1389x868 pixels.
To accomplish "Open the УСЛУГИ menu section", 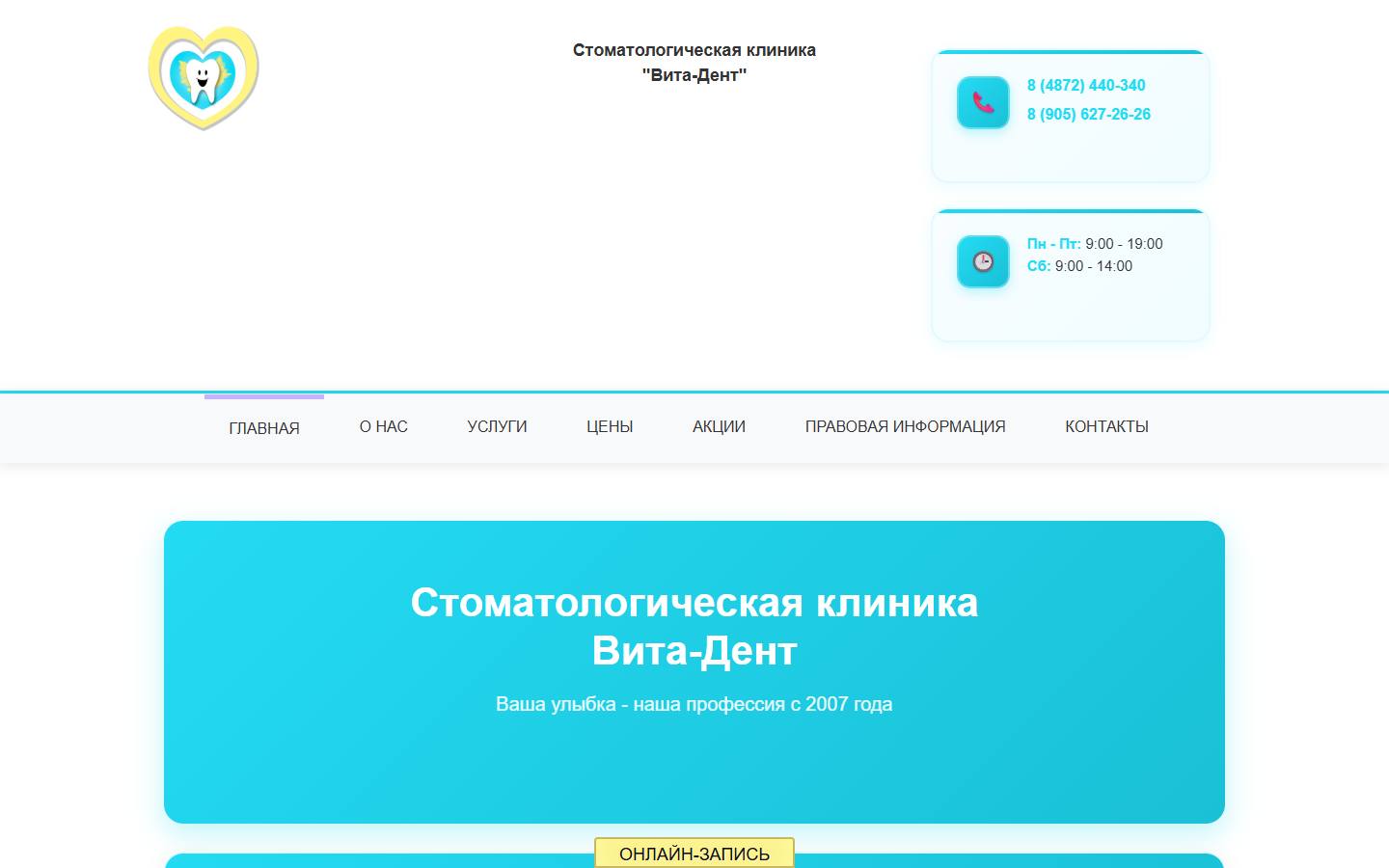I will coord(497,426).
